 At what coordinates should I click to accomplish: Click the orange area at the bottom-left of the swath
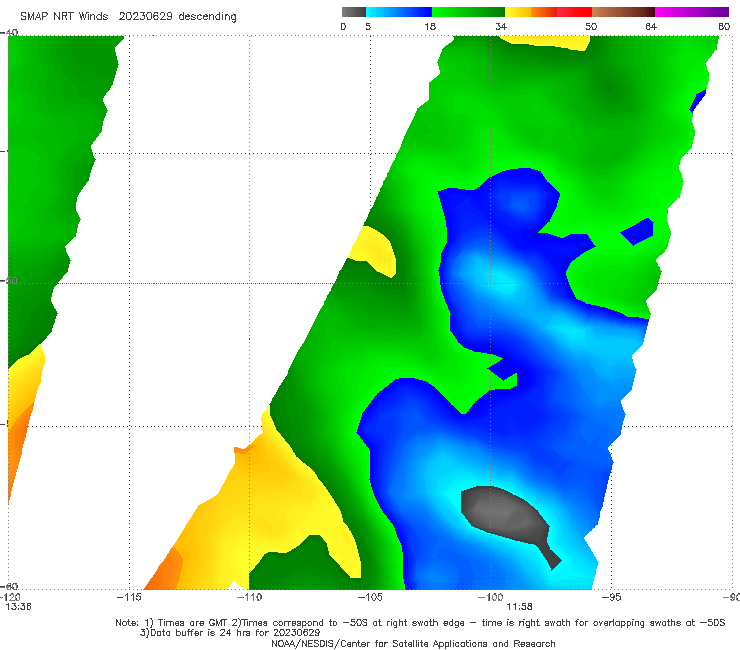165,569
